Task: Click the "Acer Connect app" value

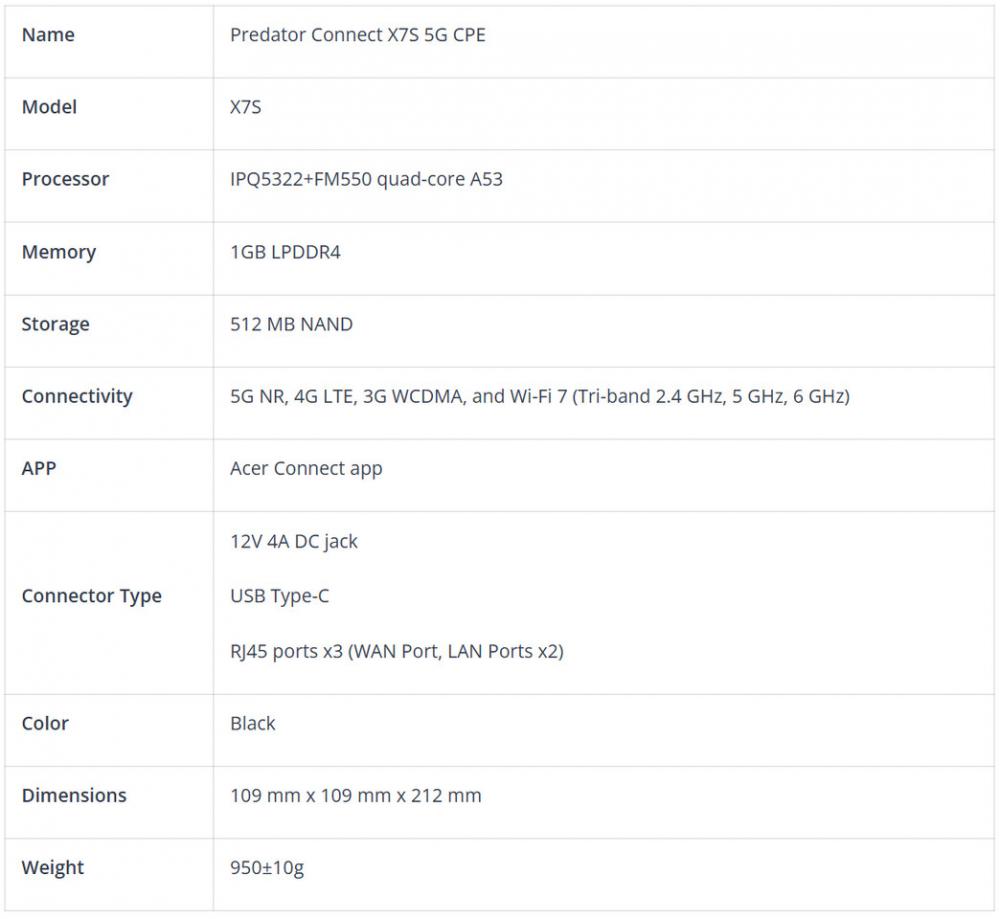Action: coord(306,468)
